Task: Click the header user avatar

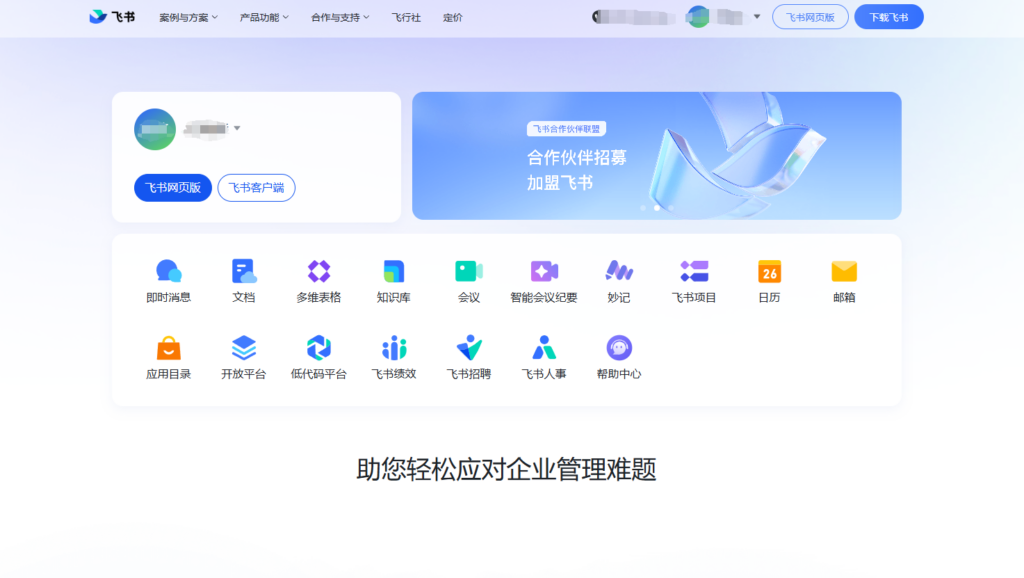Action: tap(697, 17)
